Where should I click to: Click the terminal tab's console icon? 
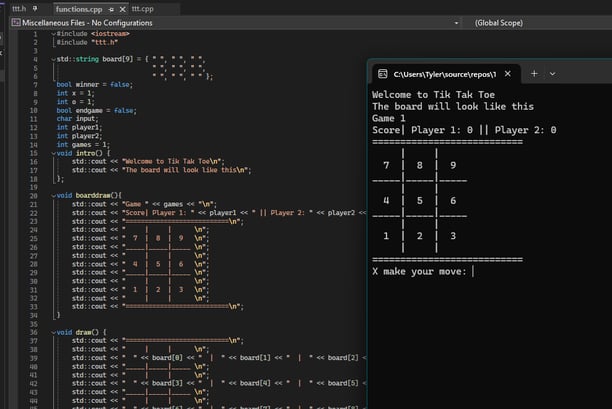click(382, 74)
